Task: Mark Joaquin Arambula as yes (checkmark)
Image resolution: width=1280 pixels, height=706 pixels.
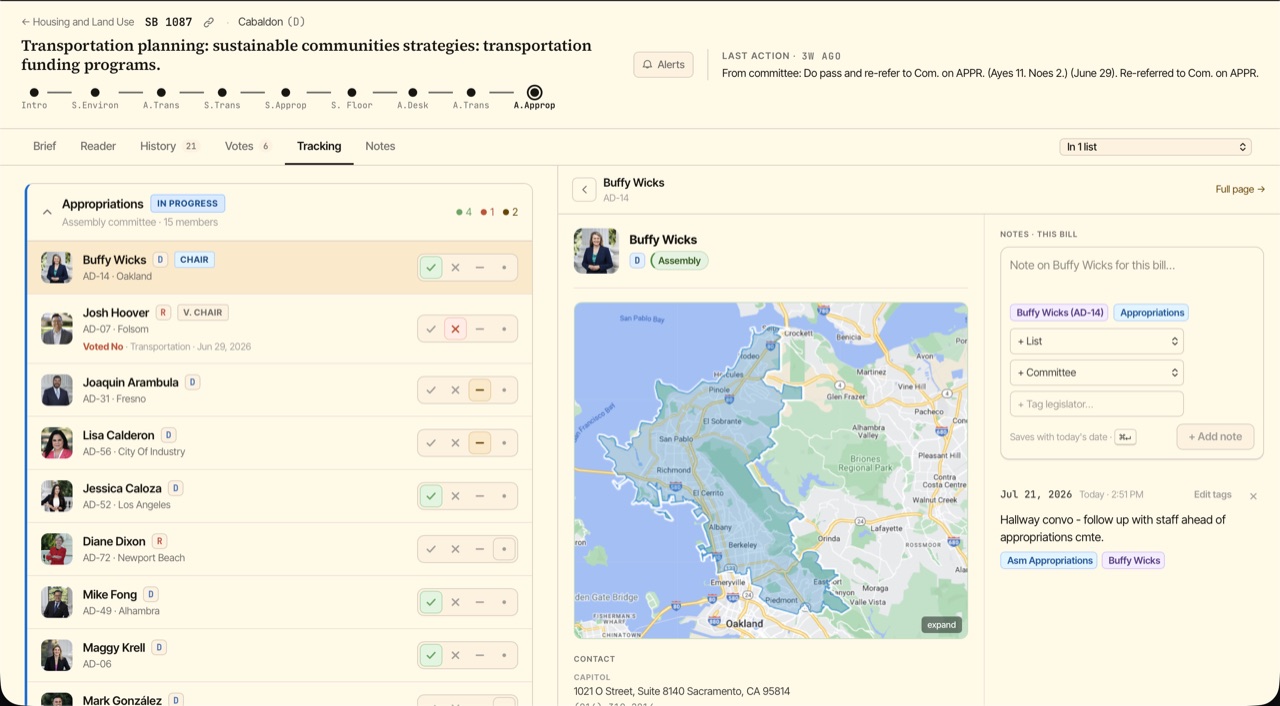Action: coord(431,390)
